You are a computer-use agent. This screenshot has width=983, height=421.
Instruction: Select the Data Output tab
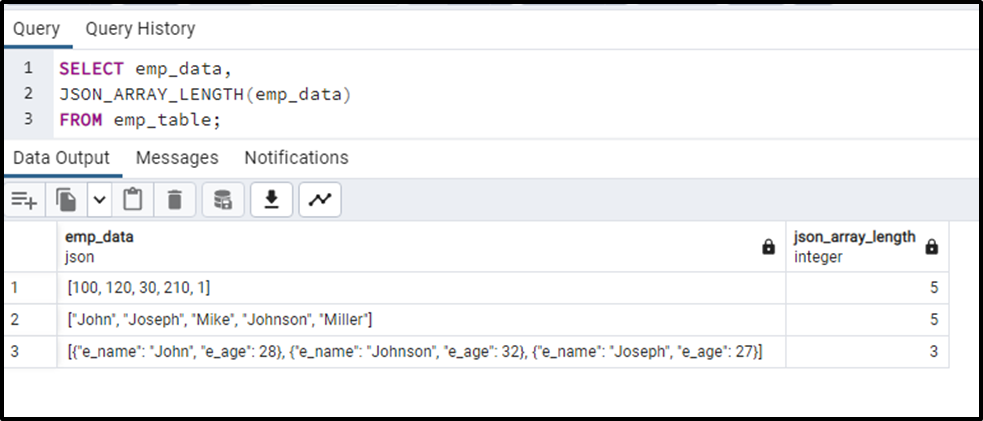point(61,157)
